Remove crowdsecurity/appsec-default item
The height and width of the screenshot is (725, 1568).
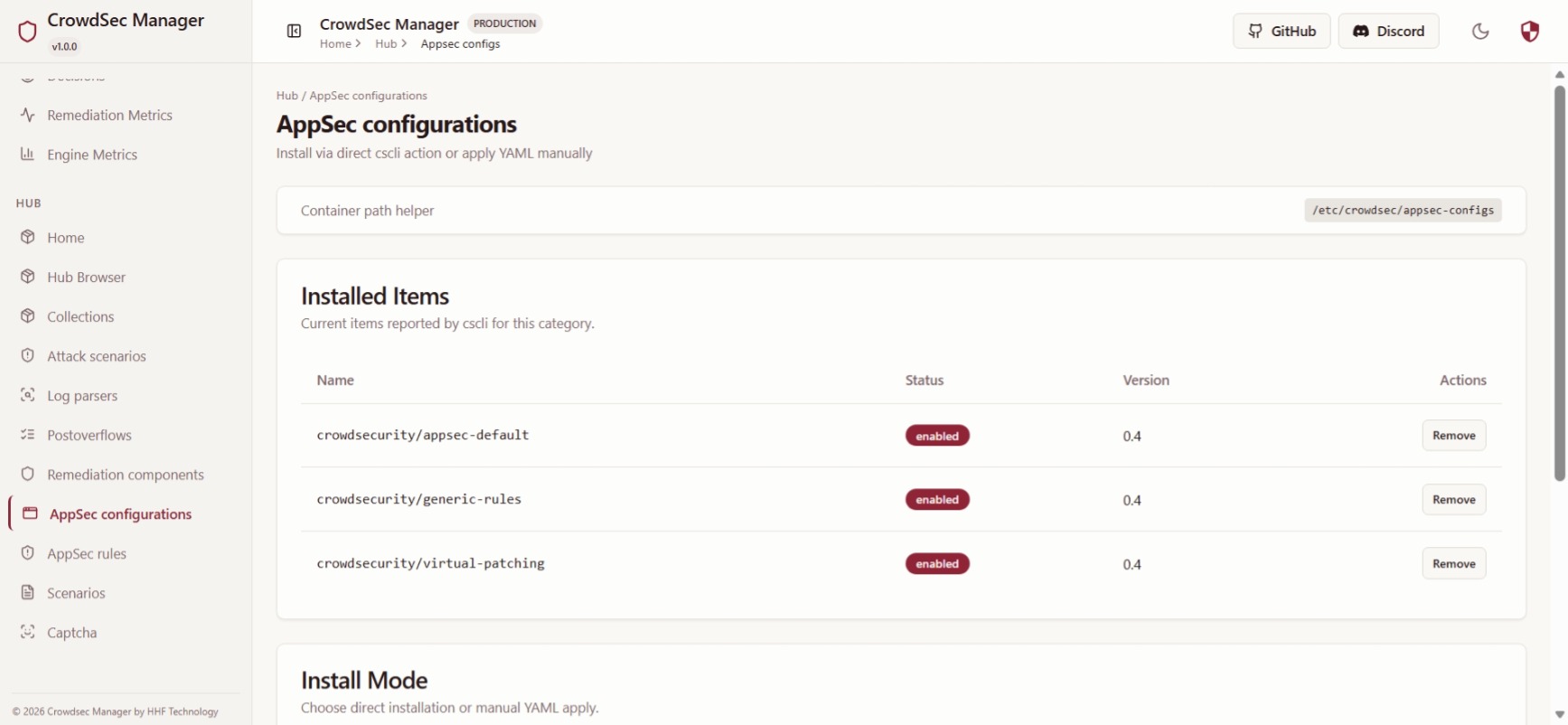click(x=1453, y=435)
